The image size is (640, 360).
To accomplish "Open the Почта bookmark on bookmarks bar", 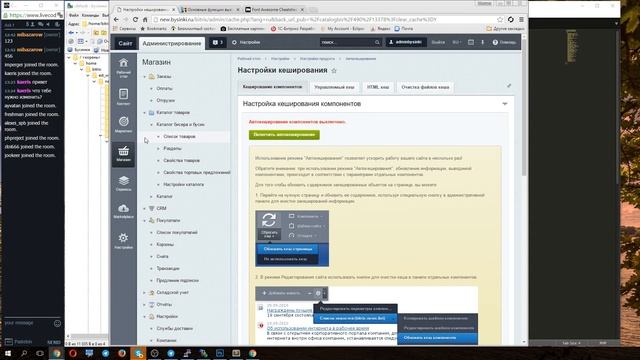I will pos(404,29).
